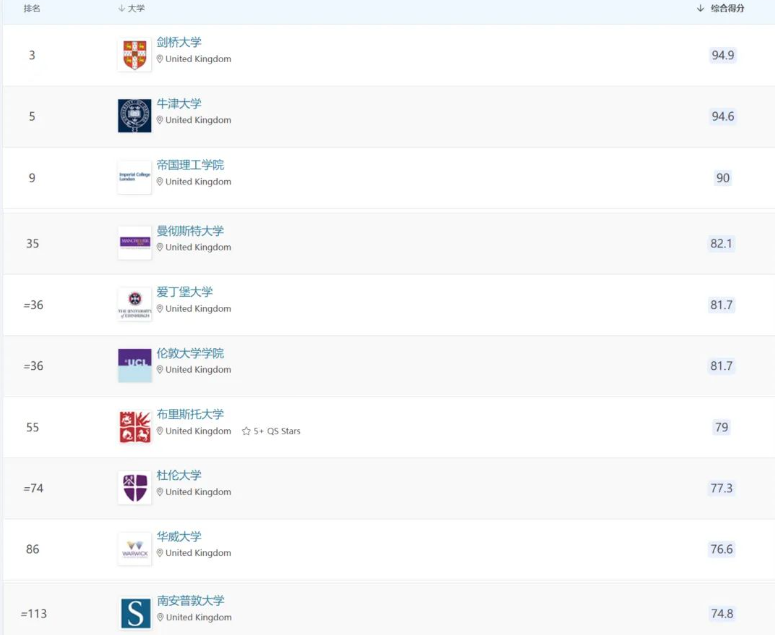Open the 伦敦大学学院 link

190,353
